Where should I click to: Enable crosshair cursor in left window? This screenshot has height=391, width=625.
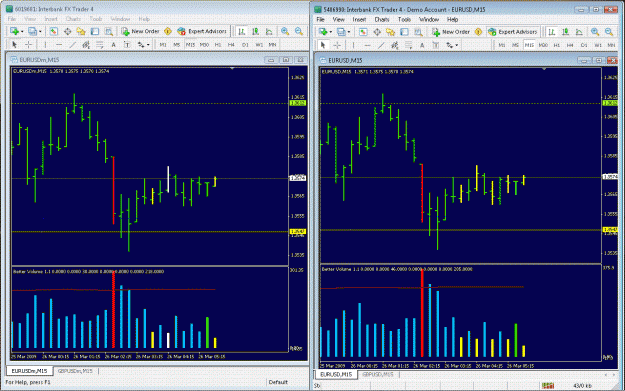28,45
